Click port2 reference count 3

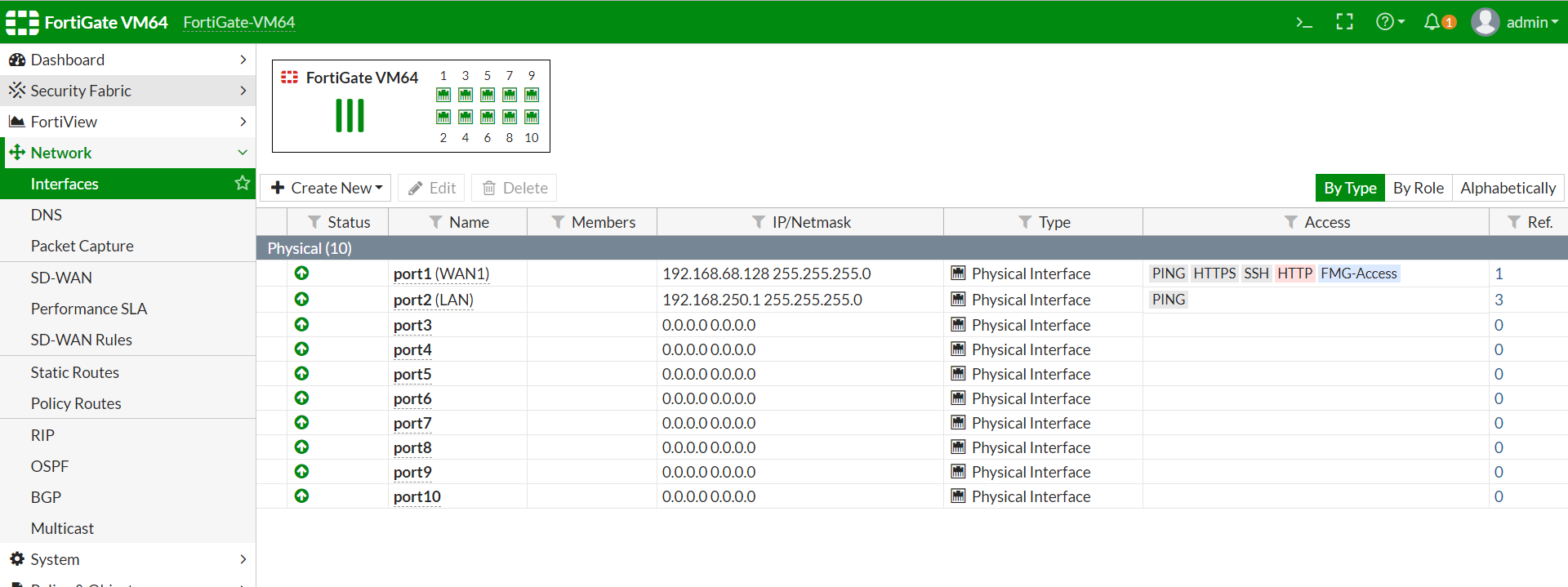click(1499, 300)
